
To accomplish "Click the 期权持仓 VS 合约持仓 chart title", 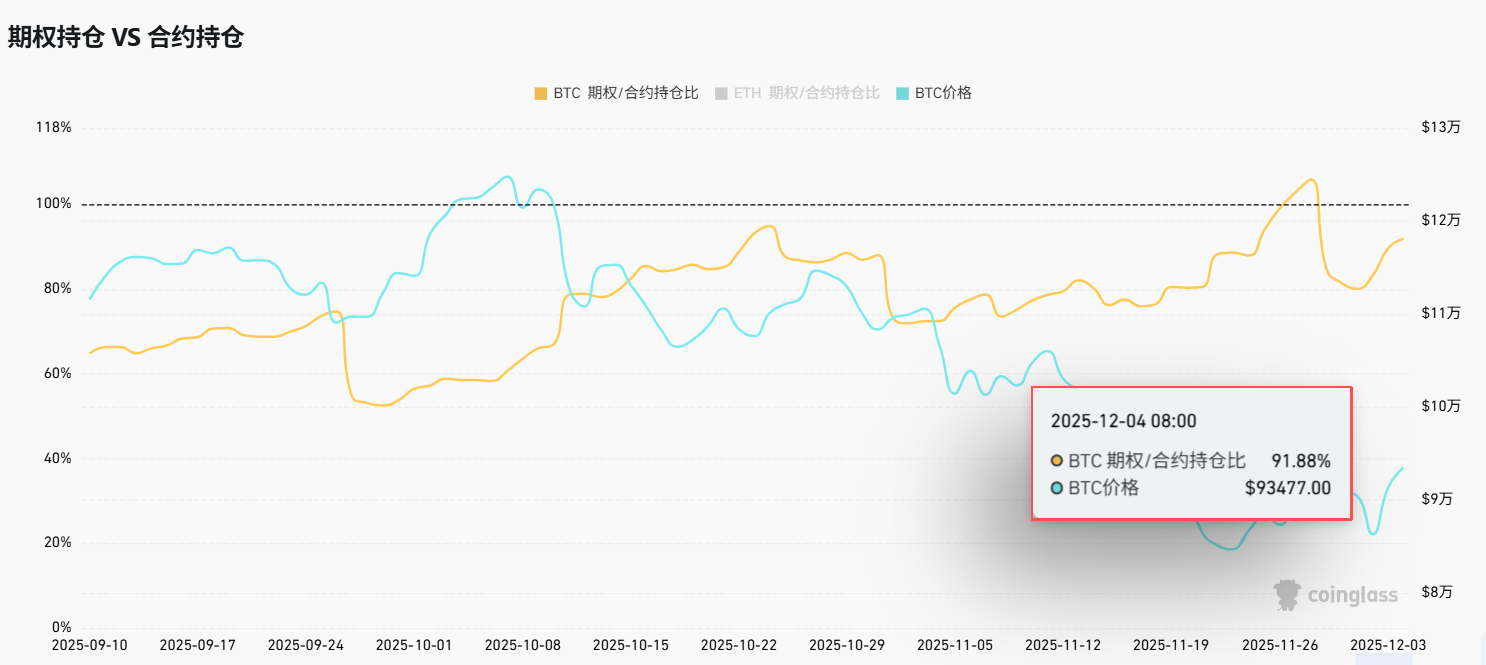I will point(126,37).
